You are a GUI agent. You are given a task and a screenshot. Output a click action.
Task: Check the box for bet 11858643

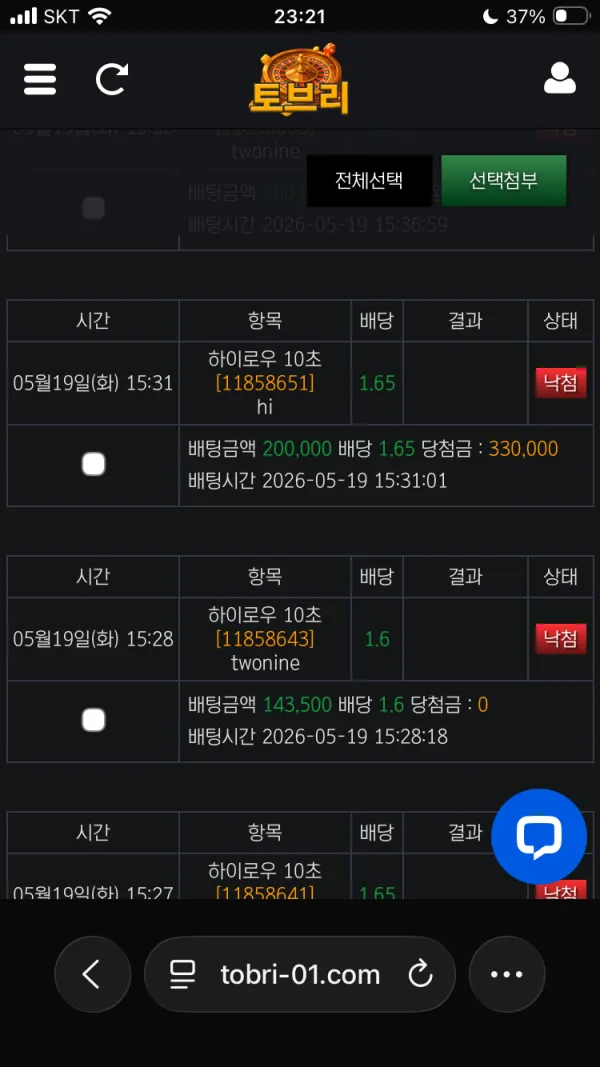point(93,720)
